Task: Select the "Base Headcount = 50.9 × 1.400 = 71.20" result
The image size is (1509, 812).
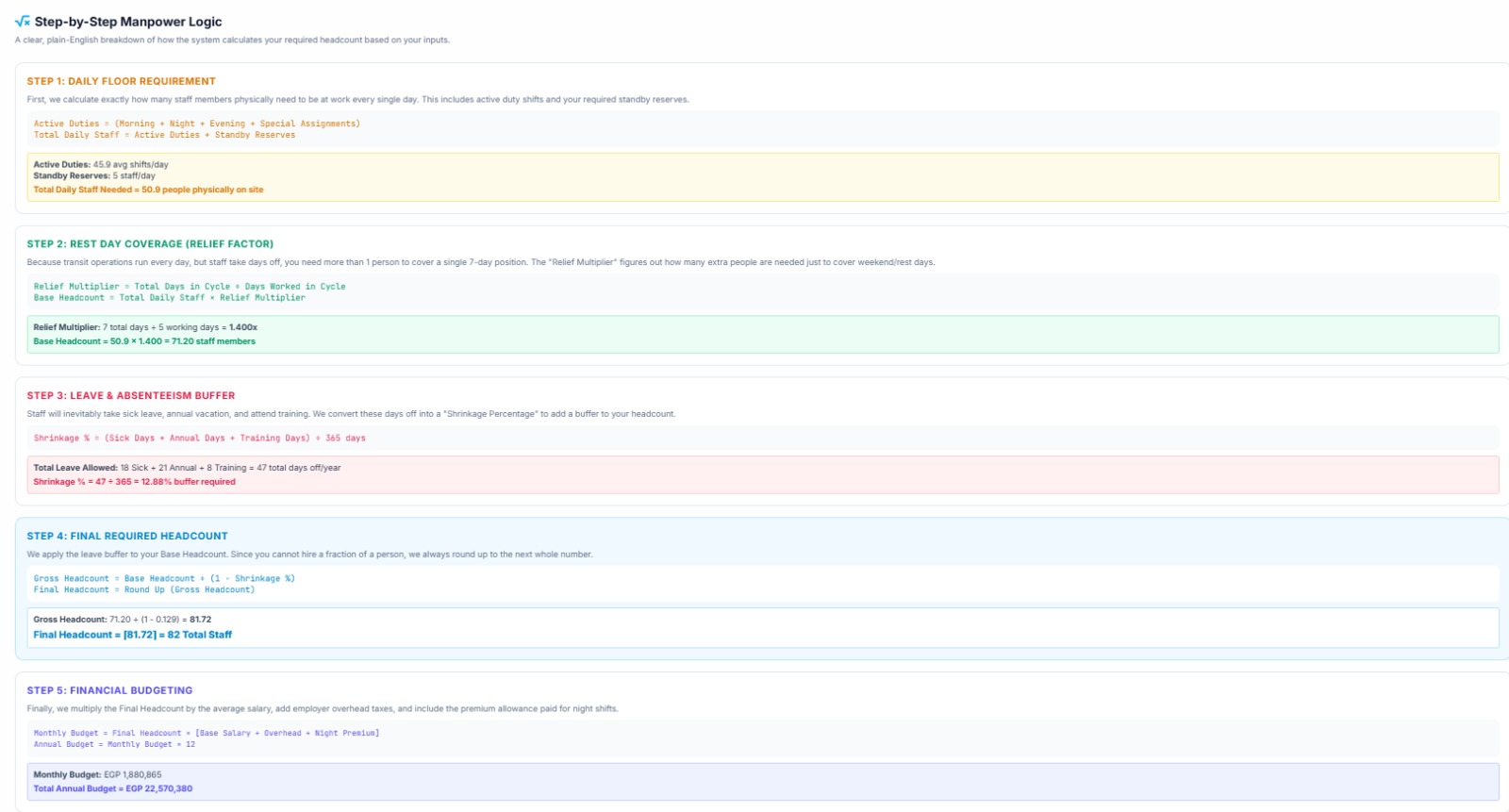Action: click(x=144, y=341)
